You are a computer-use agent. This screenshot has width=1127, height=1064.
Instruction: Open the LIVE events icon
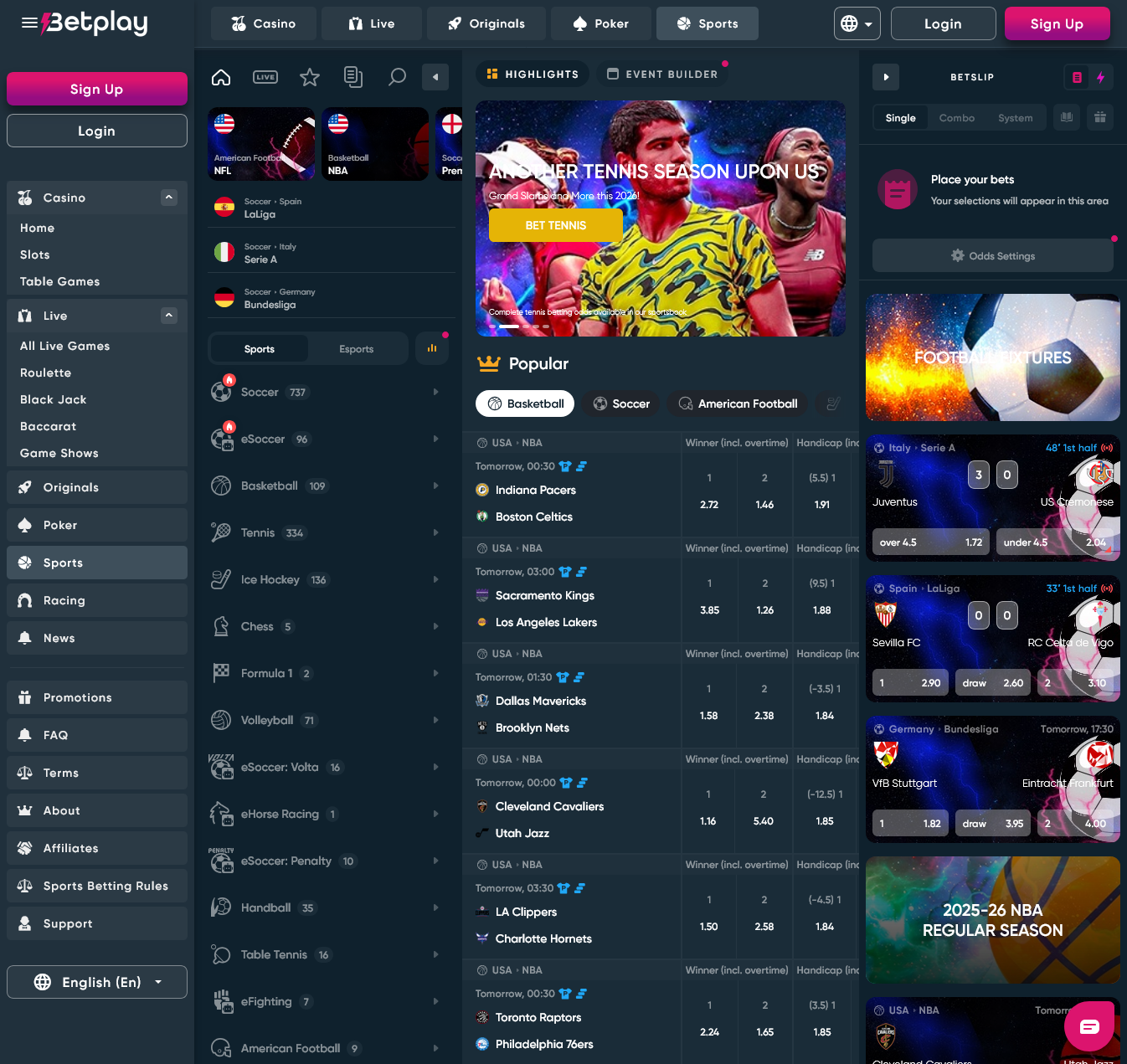tap(265, 77)
